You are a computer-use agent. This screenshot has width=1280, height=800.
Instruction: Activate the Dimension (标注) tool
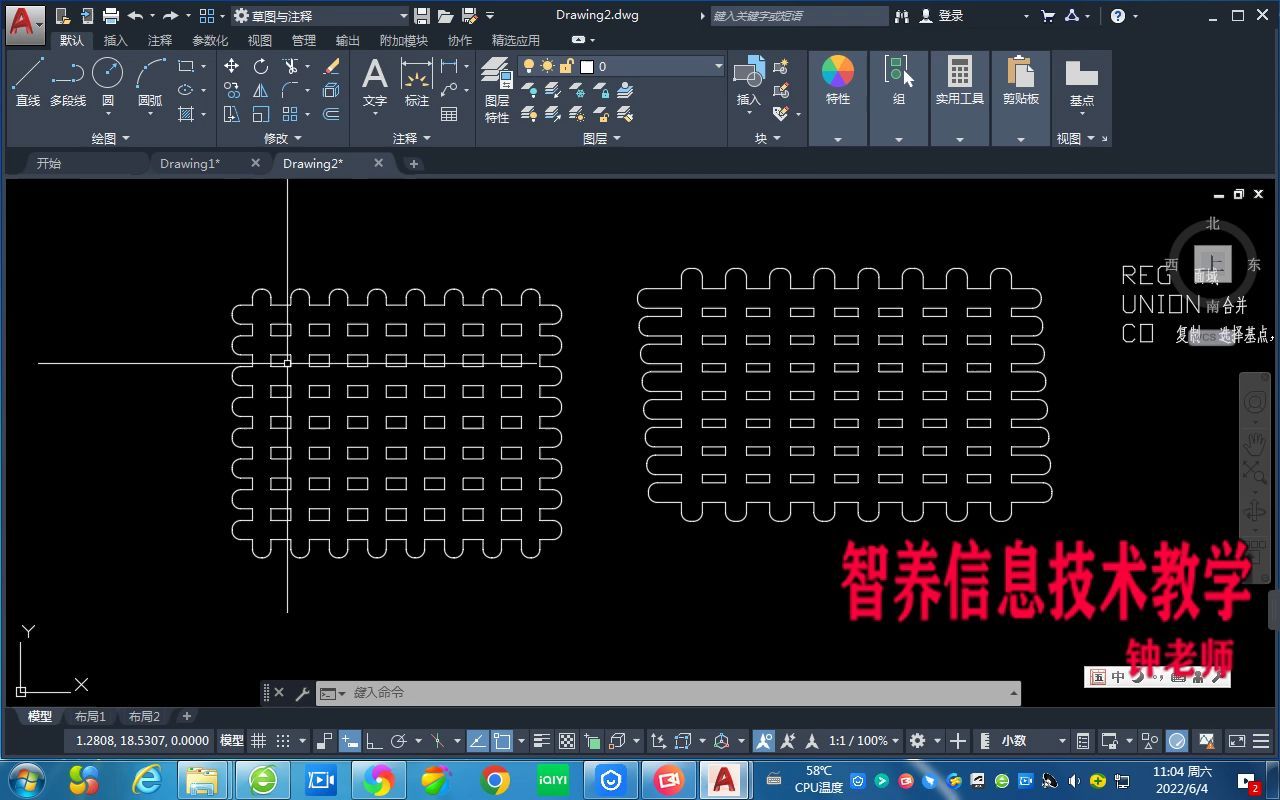pos(416,80)
